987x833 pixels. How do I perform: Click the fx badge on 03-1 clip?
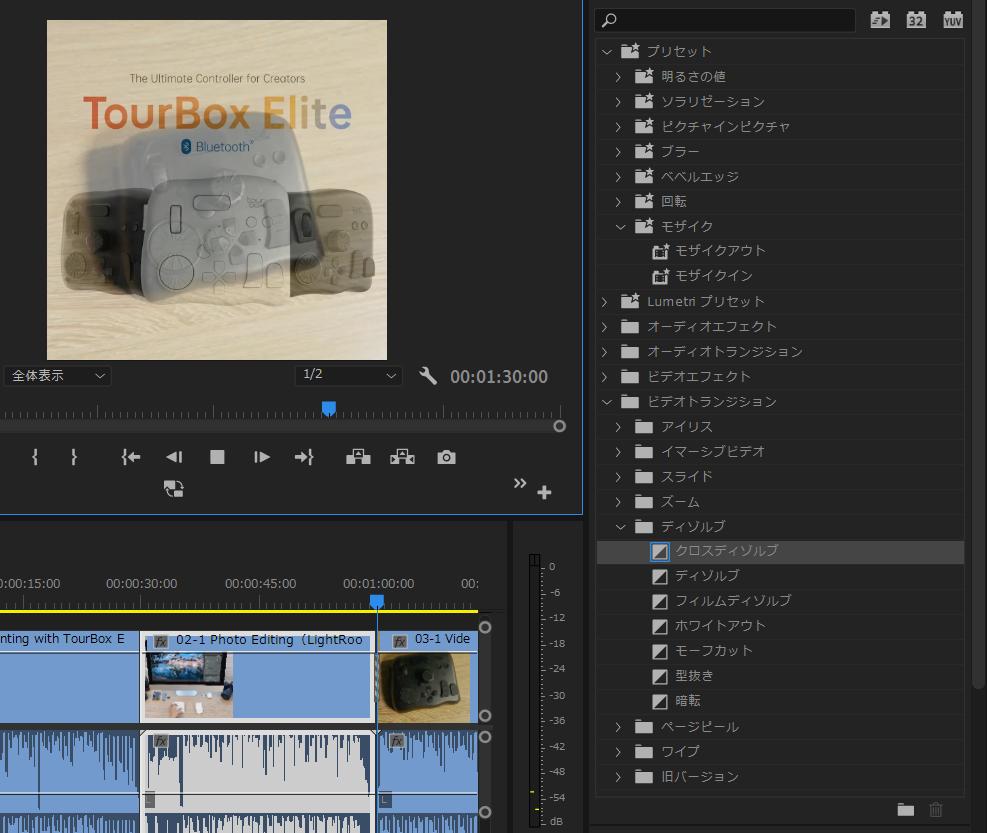400,642
